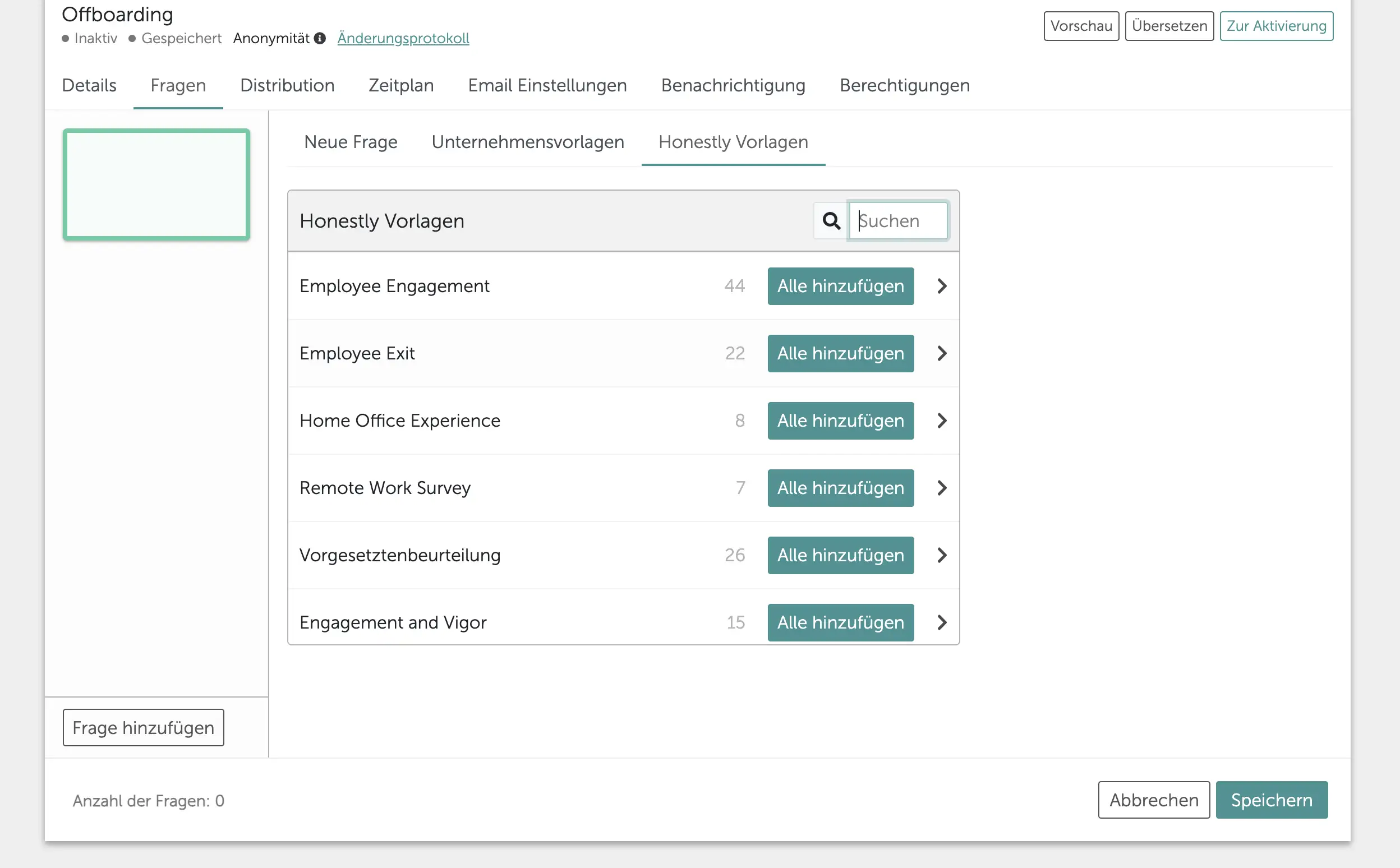The image size is (1400, 868).
Task: Select the empty question card thumbnail
Action: coord(156,184)
